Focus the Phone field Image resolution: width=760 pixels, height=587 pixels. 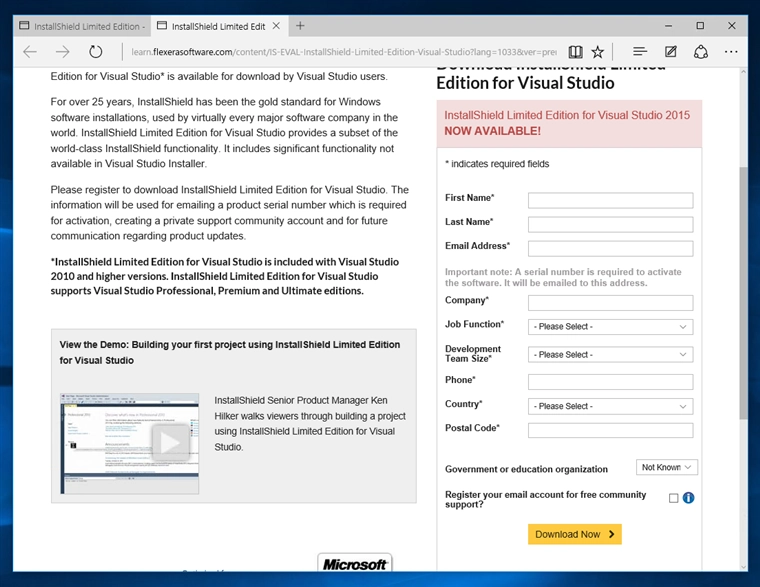coord(610,382)
